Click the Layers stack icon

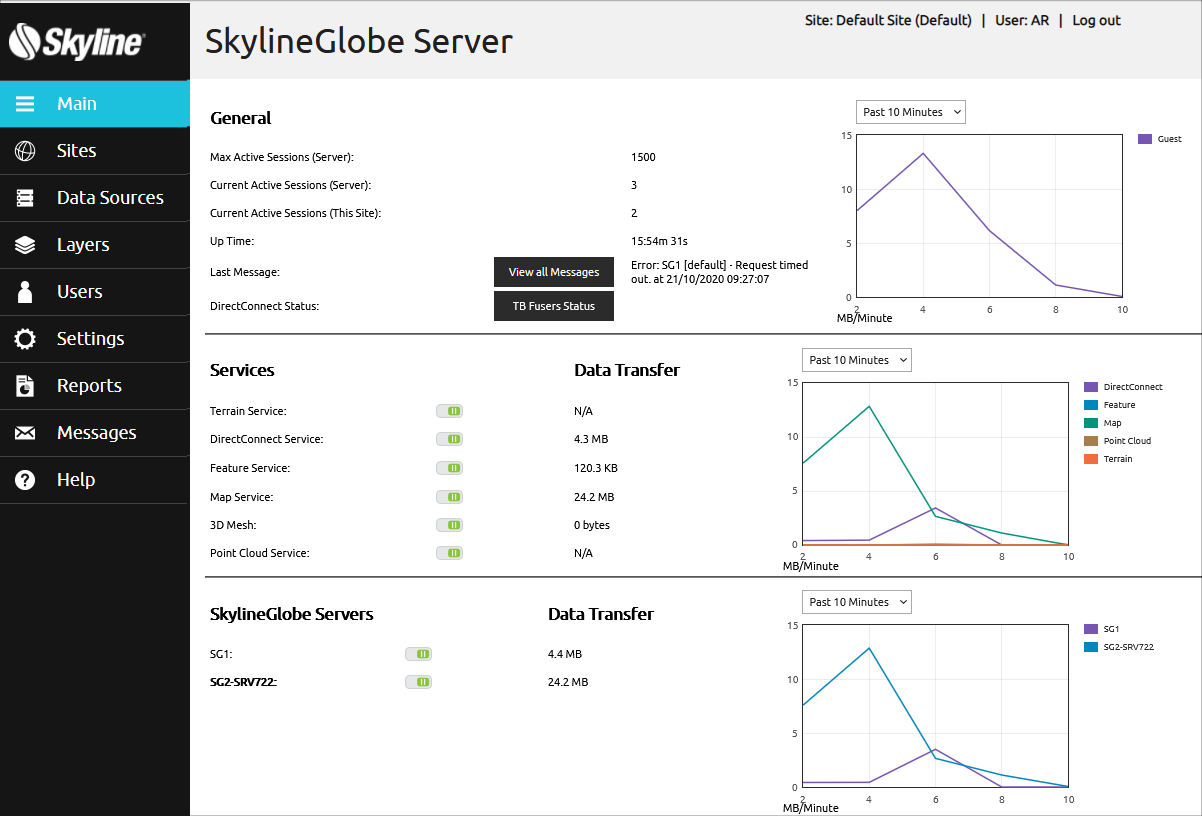(25, 245)
